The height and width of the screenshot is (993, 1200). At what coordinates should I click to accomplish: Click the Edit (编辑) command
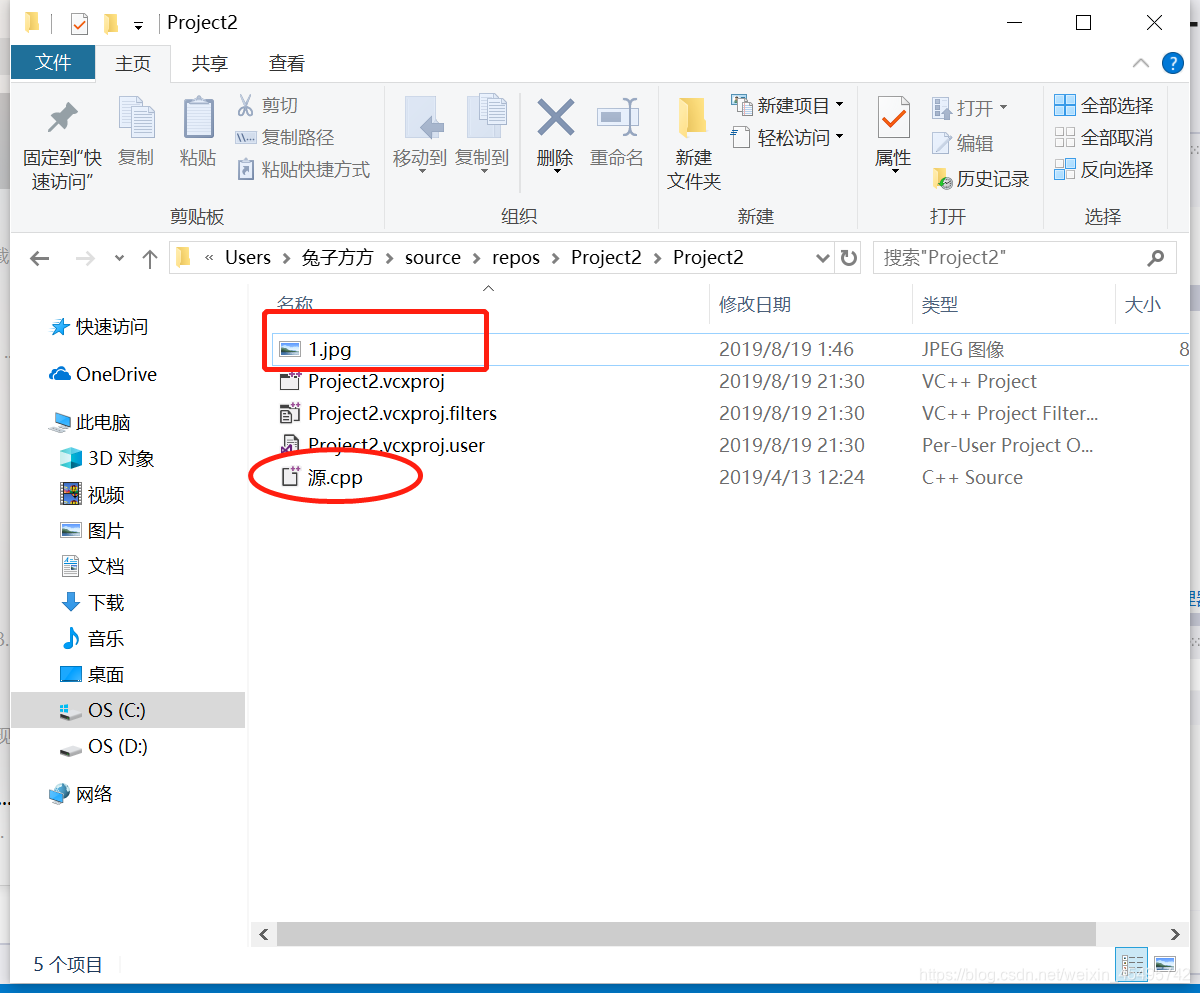tap(962, 143)
